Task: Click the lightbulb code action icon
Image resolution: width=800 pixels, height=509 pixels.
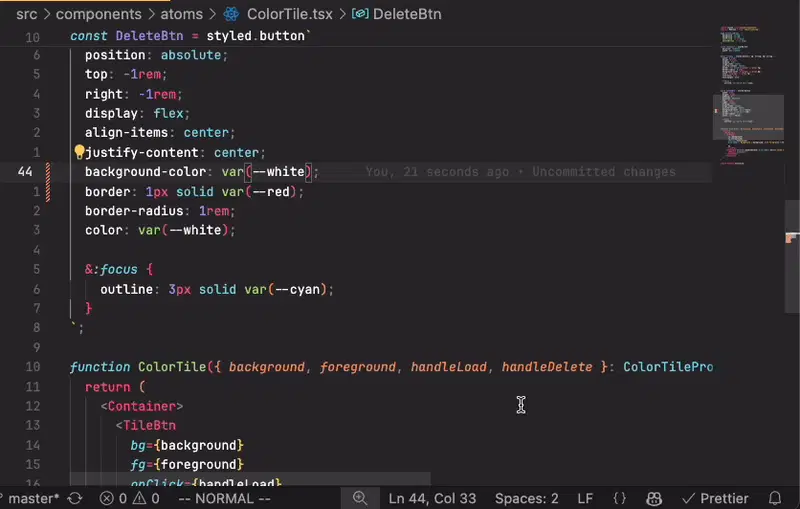Action: tap(79, 152)
